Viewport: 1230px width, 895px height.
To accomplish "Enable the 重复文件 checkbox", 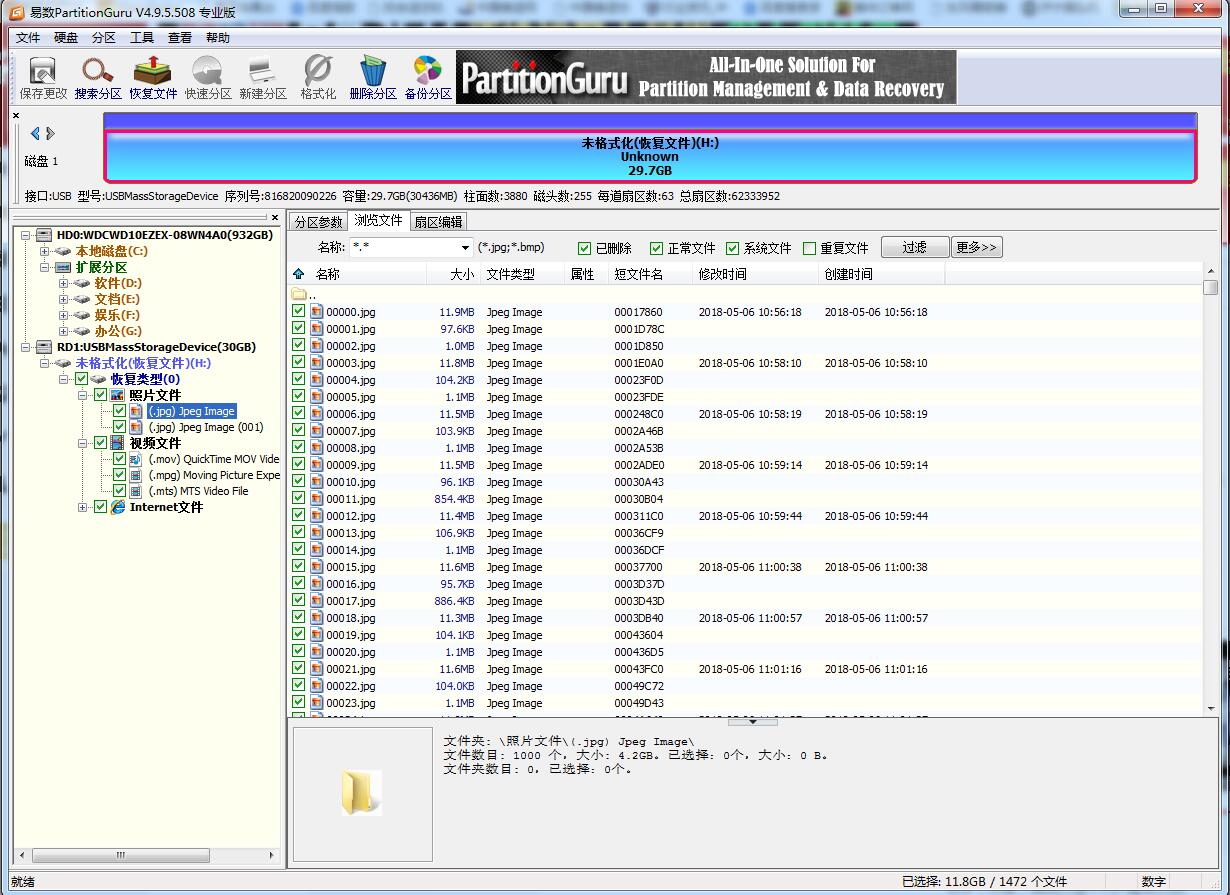I will coord(809,248).
